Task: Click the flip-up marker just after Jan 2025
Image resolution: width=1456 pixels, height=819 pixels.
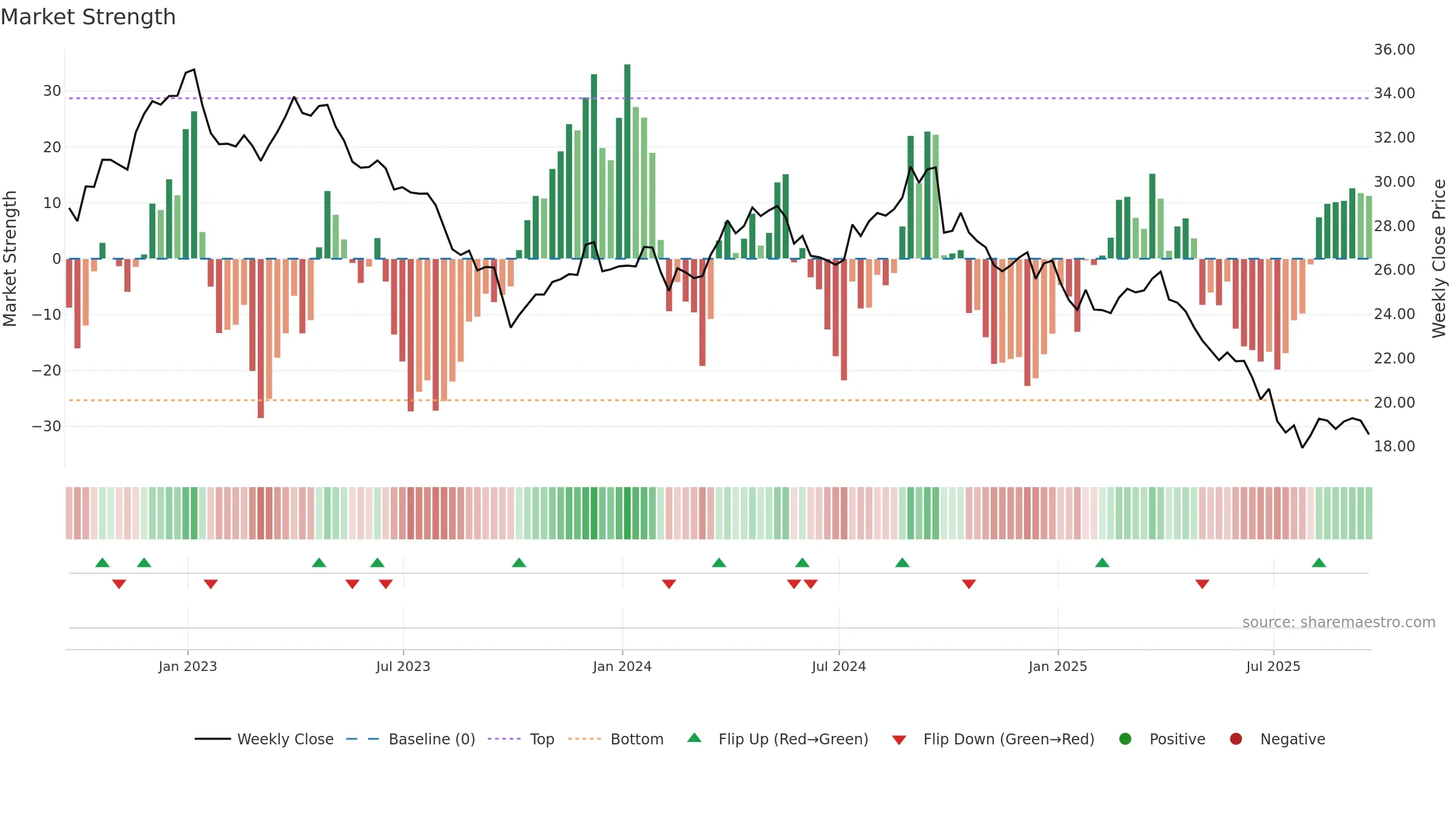Action: coord(1102,562)
